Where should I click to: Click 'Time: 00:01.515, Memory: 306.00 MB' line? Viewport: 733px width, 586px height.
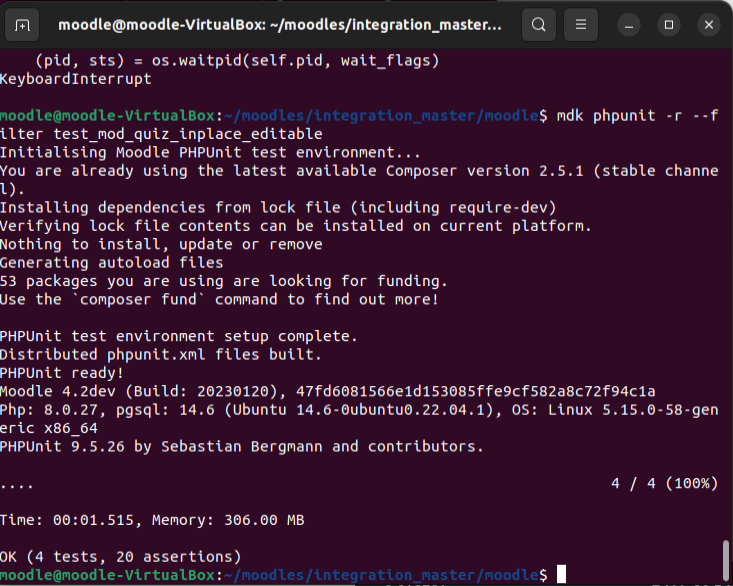coord(152,521)
